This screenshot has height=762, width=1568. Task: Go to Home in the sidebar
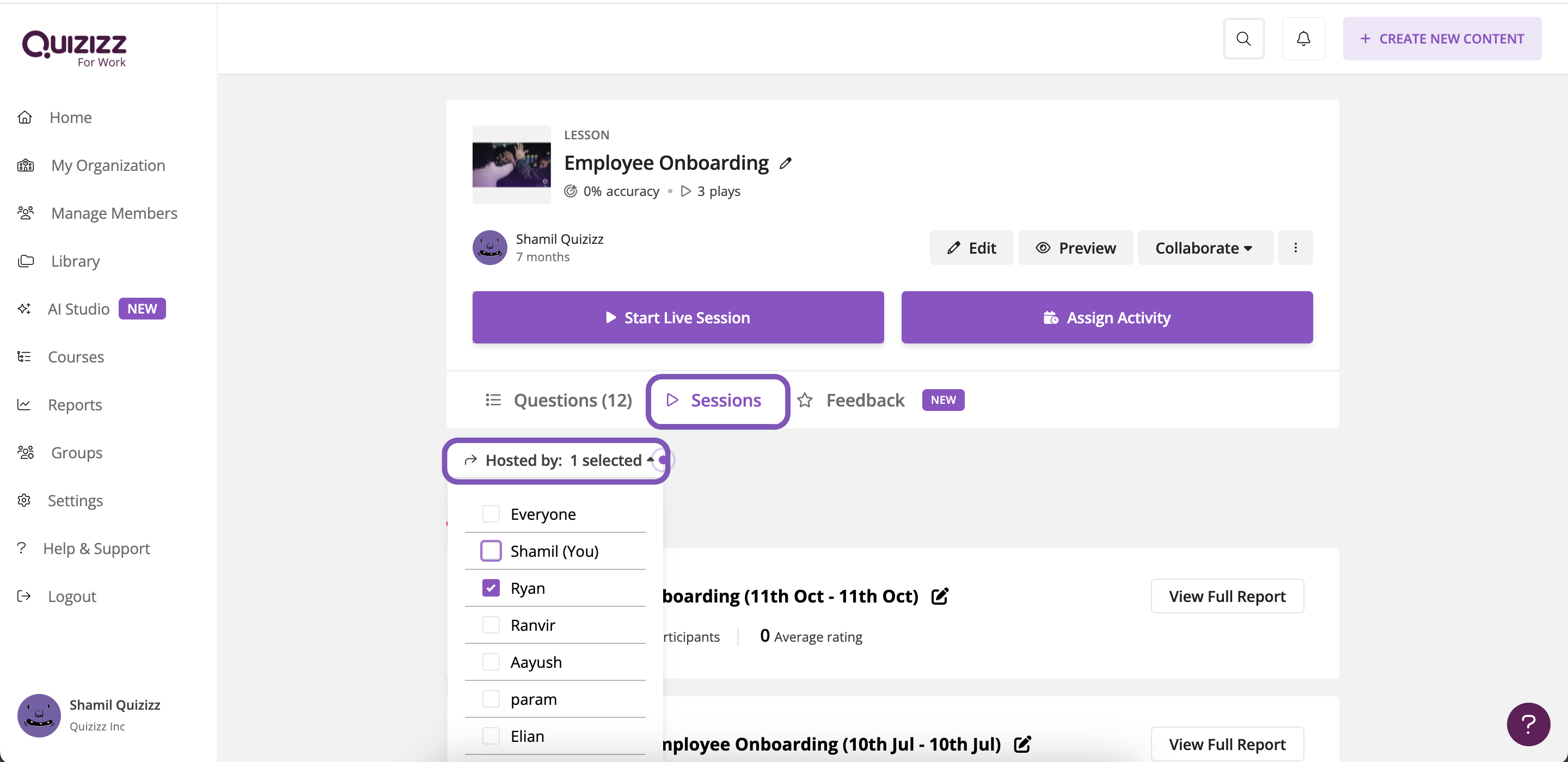click(71, 118)
